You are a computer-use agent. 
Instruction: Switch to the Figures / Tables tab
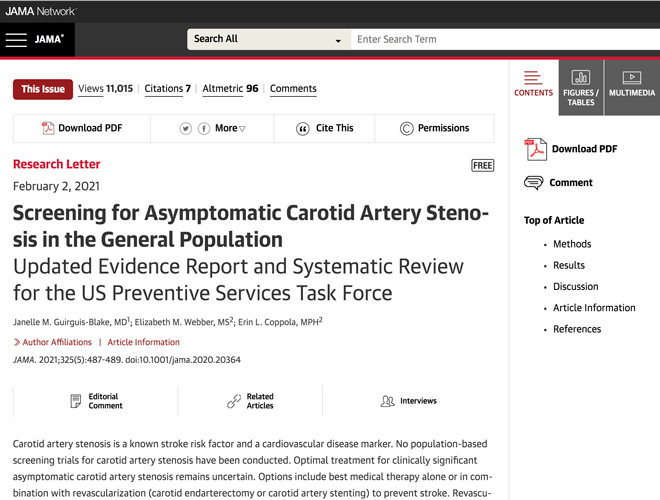(x=581, y=88)
